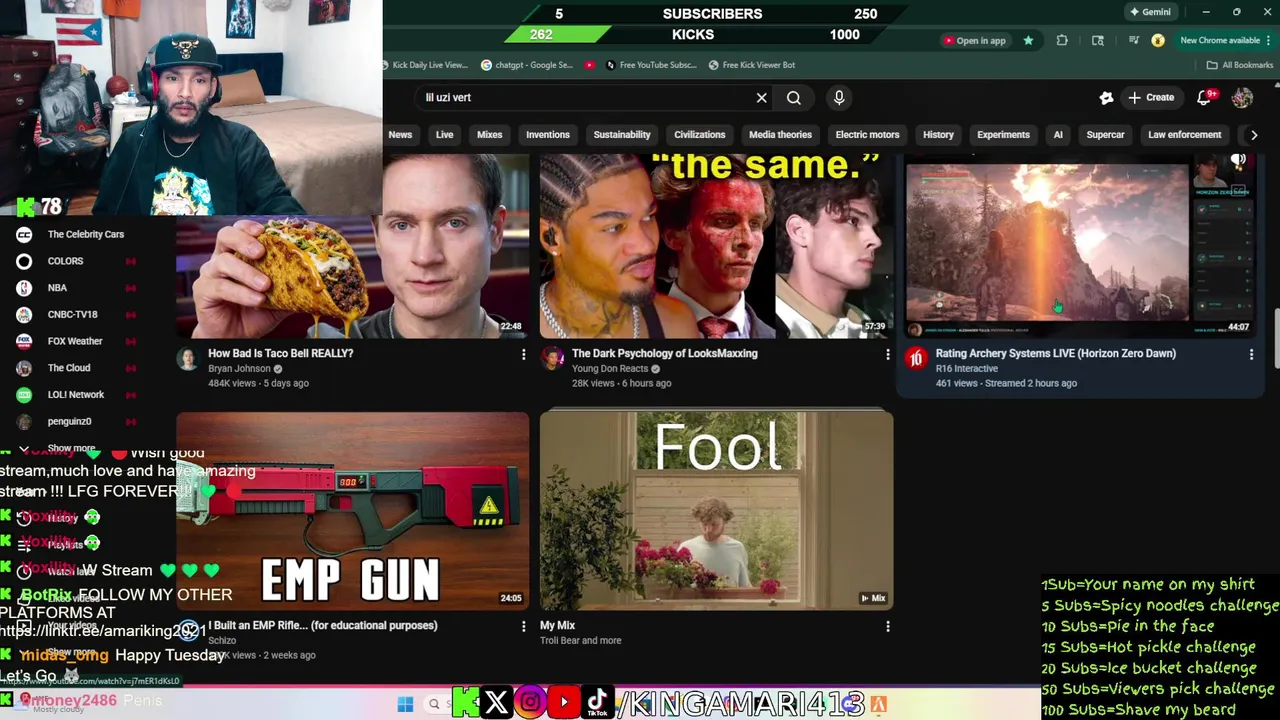Image resolution: width=1280 pixels, height=720 pixels.
Task: Click the media controls music-note icon
Action: click(x=1134, y=40)
